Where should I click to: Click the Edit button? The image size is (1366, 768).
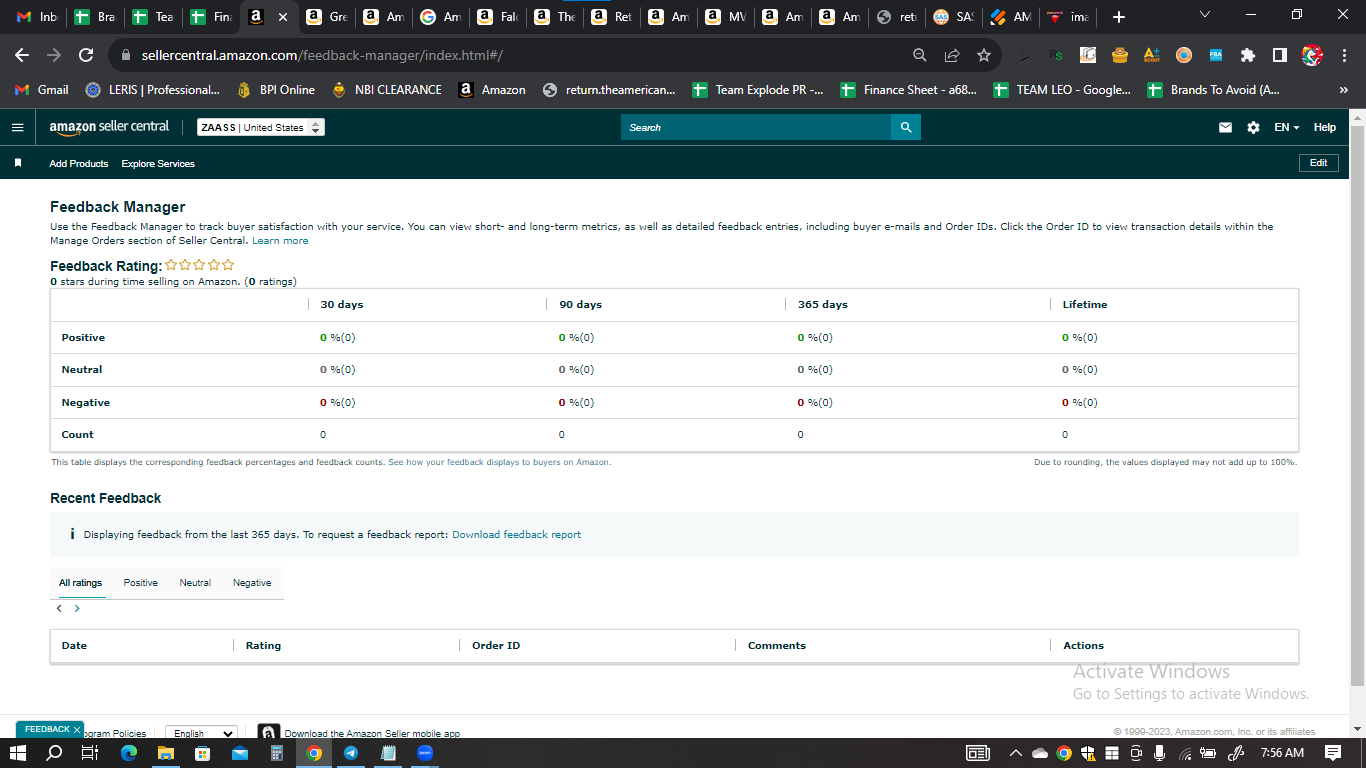(x=1318, y=163)
